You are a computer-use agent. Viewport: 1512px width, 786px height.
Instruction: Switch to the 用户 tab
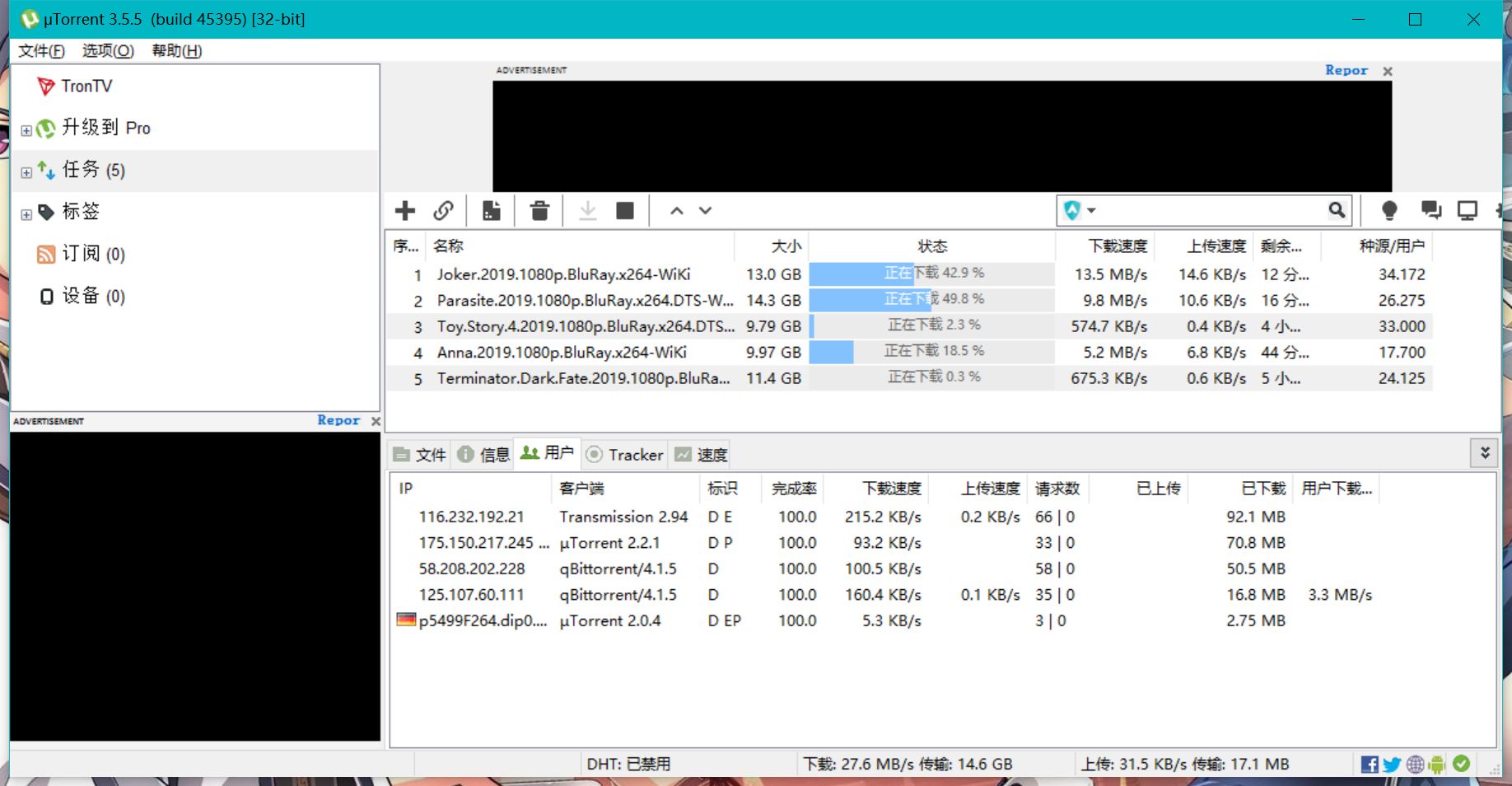pos(547,453)
